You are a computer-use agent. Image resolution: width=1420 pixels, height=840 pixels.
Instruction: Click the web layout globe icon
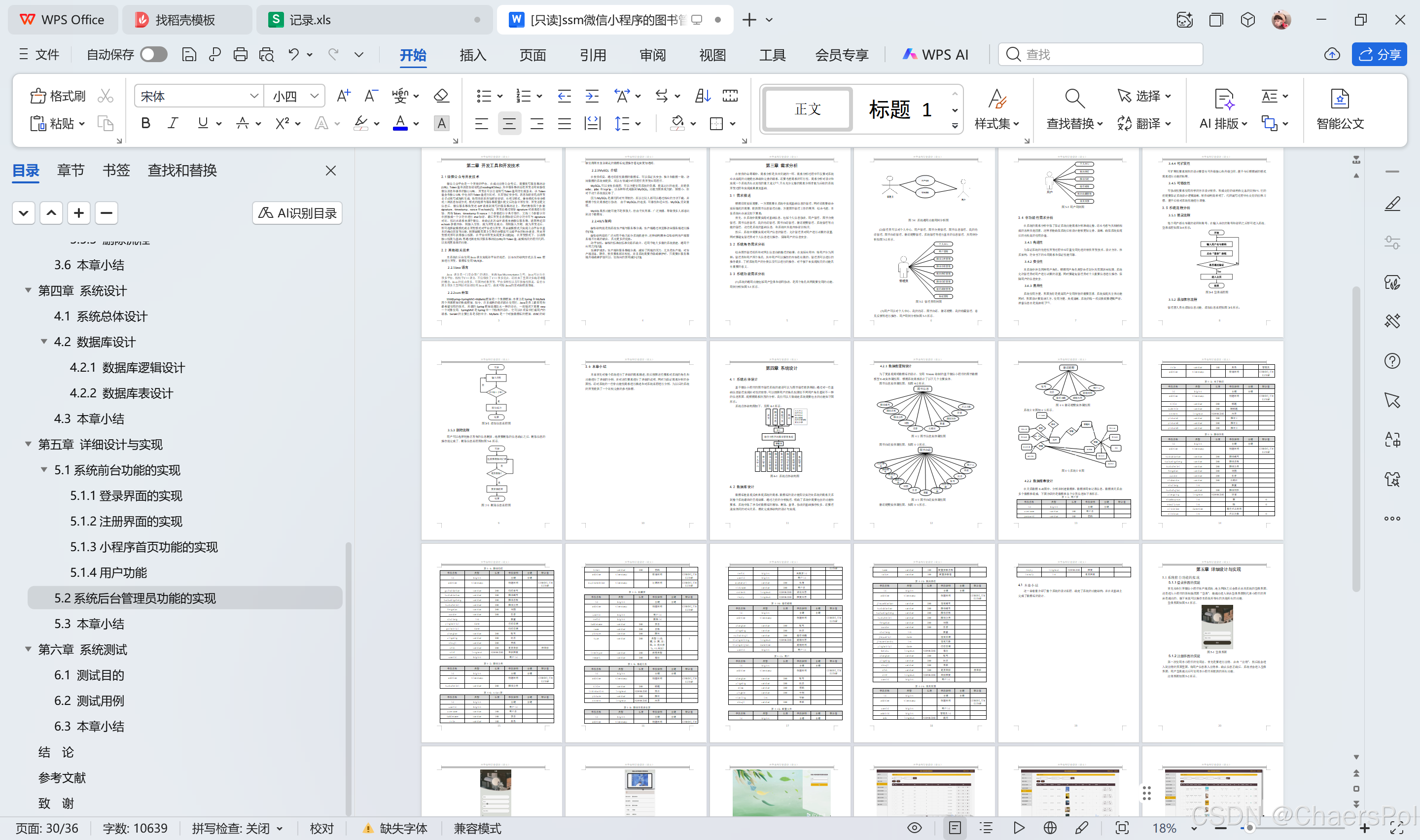[x=1050, y=828]
